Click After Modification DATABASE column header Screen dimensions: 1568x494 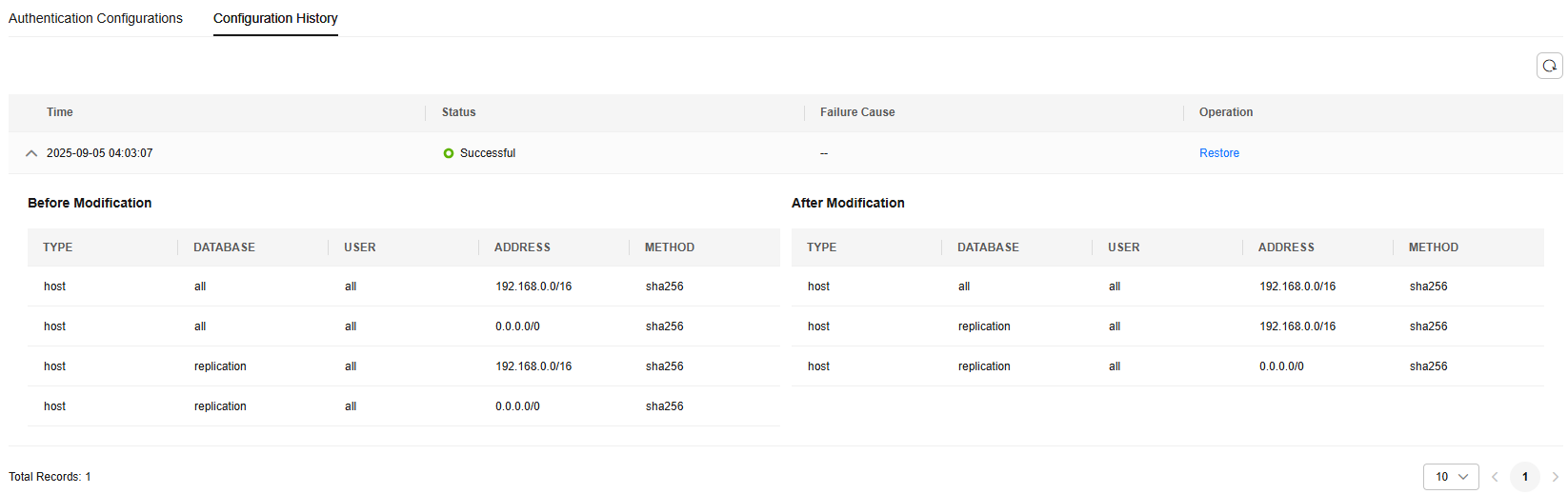(x=988, y=247)
